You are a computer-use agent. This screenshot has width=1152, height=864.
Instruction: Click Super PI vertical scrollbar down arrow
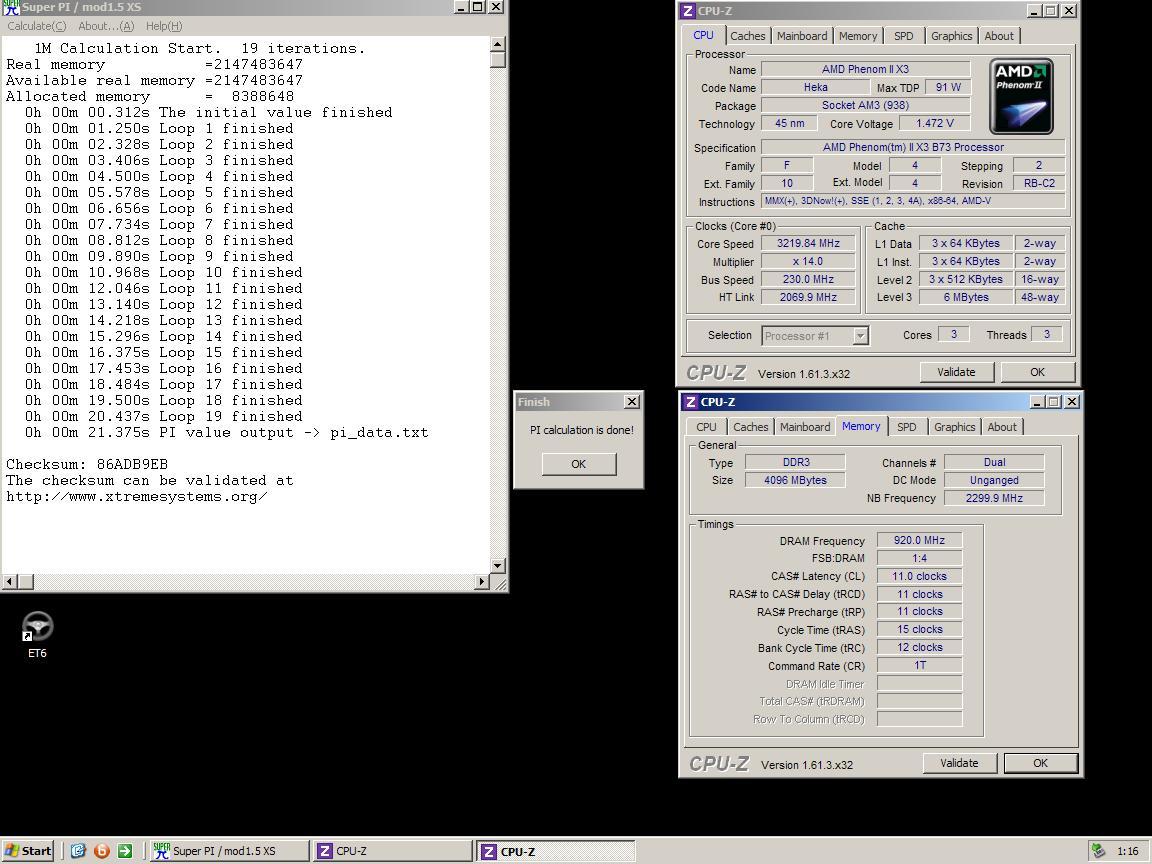[497, 566]
